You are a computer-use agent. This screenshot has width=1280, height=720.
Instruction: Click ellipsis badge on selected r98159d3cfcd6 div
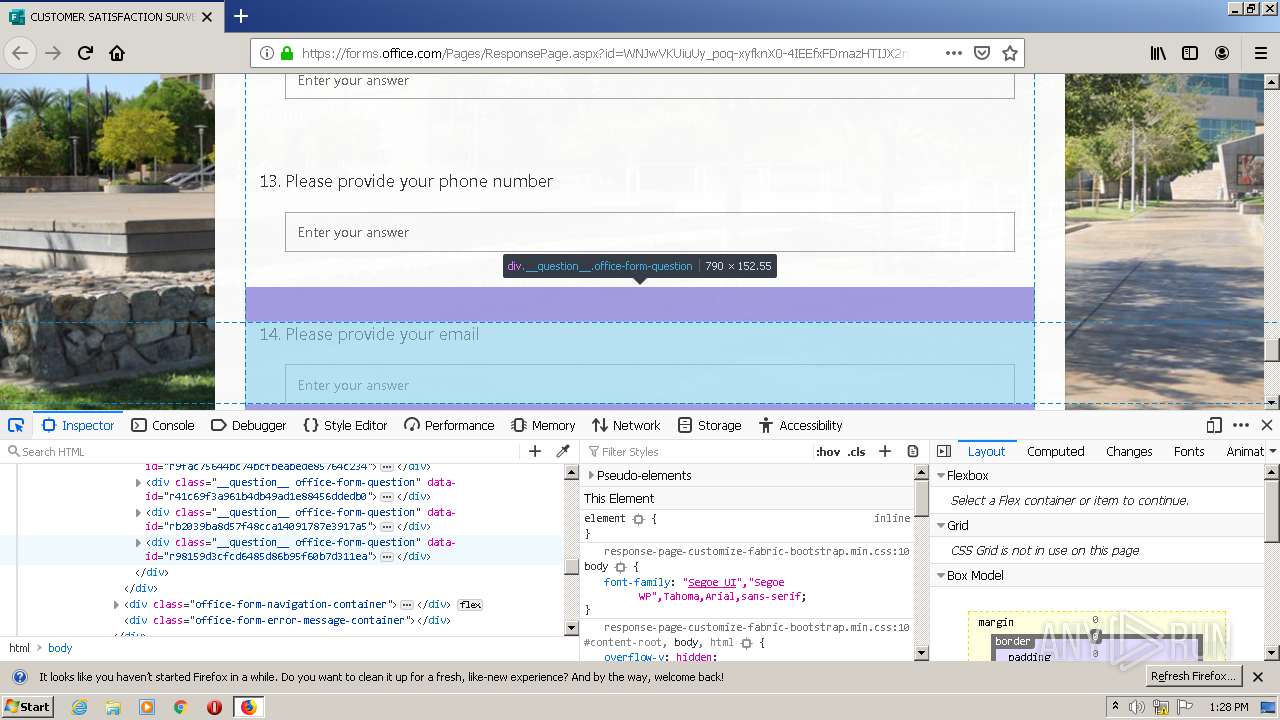point(386,557)
